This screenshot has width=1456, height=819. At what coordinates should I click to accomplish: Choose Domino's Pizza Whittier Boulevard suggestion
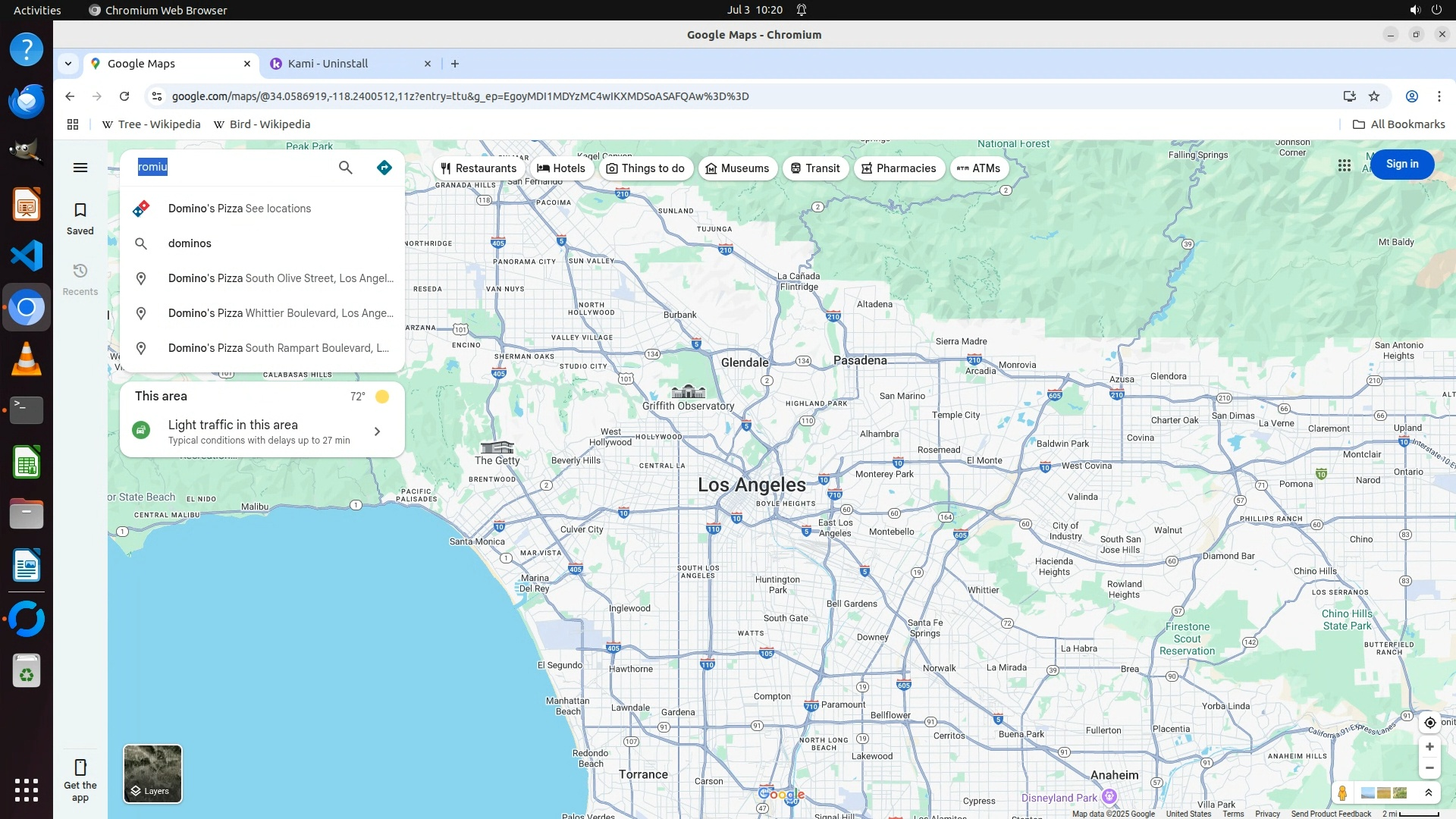click(281, 313)
